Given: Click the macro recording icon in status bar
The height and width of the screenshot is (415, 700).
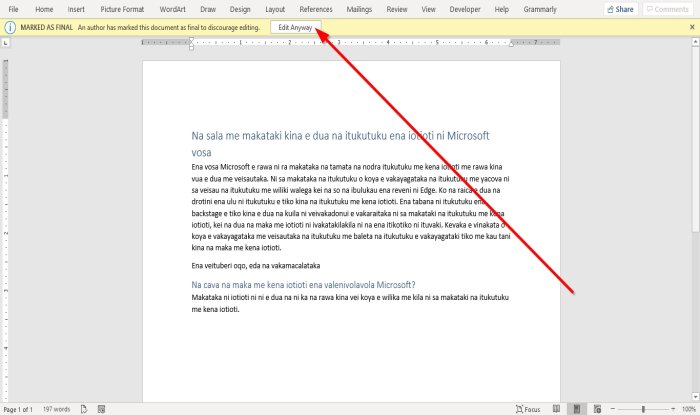Looking at the screenshot, I should (x=101, y=409).
